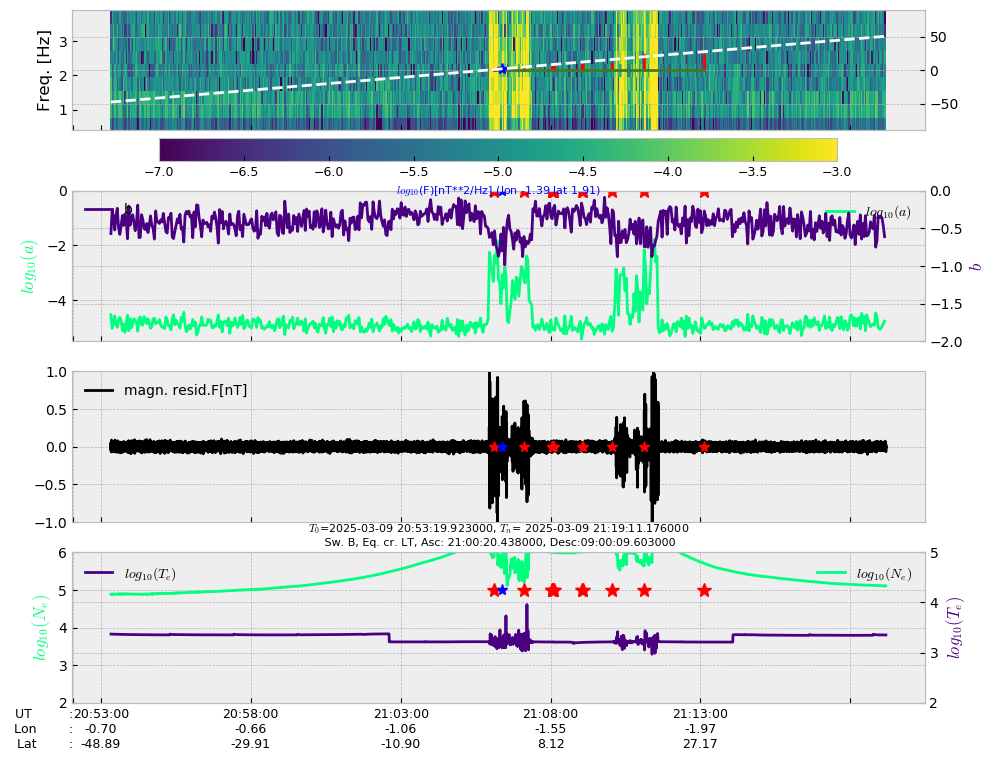Click the longitude value '-0.66'
The height and width of the screenshot is (761, 994).
pyautogui.click(x=250, y=729)
